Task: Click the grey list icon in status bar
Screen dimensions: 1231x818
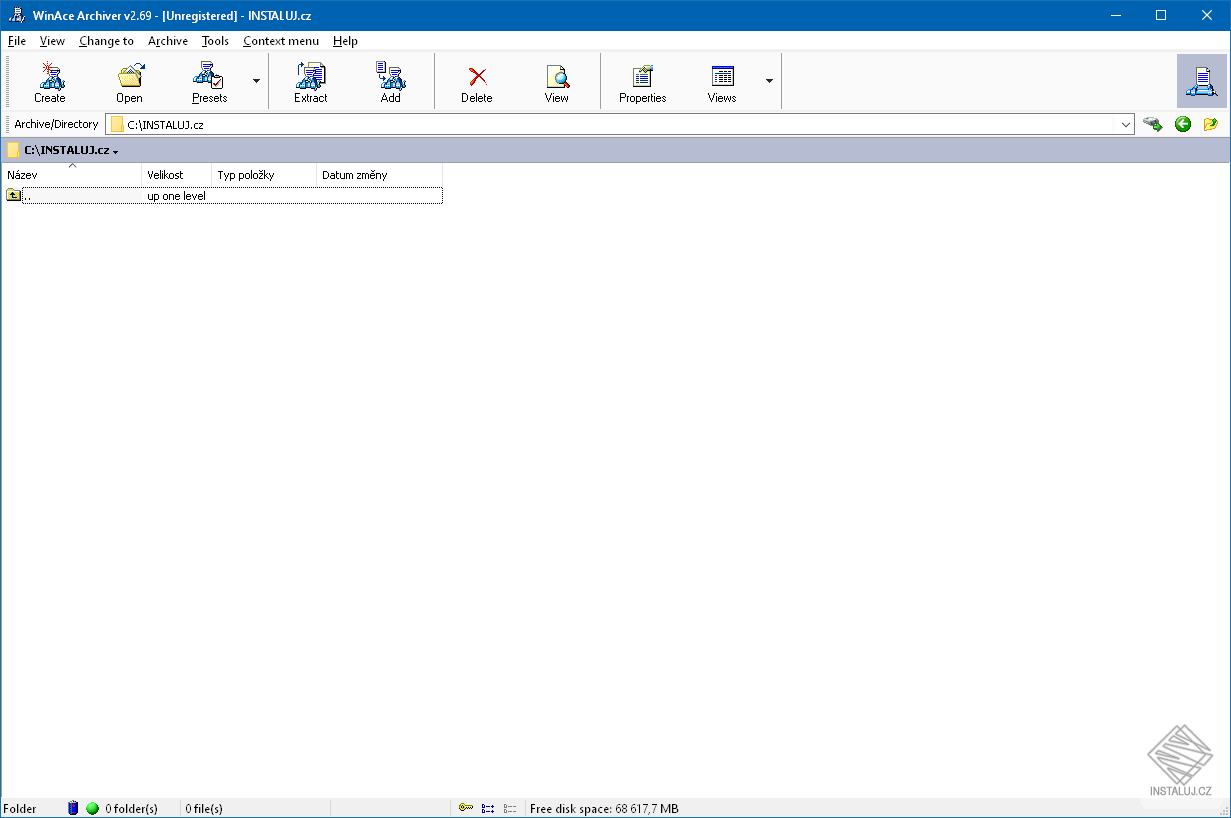Action: pyautogui.click(x=510, y=808)
